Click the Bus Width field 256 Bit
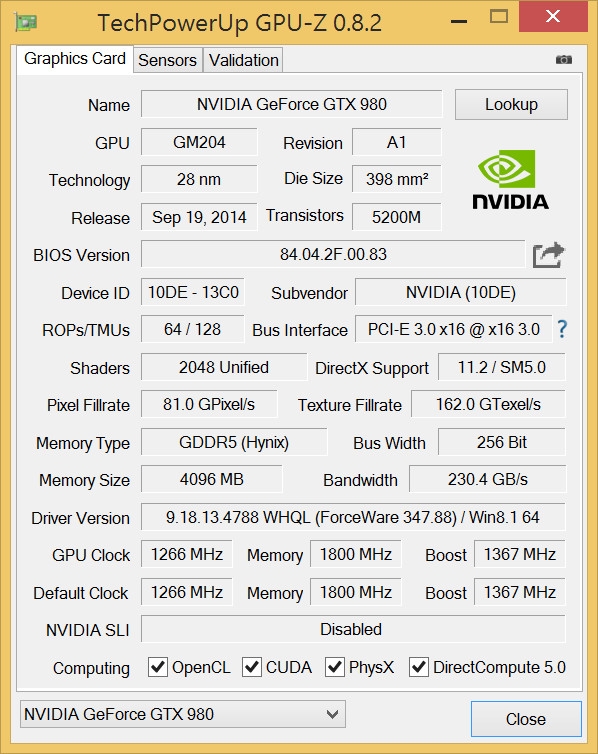This screenshot has width=598, height=754. pyautogui.click(x=502, y=442)
